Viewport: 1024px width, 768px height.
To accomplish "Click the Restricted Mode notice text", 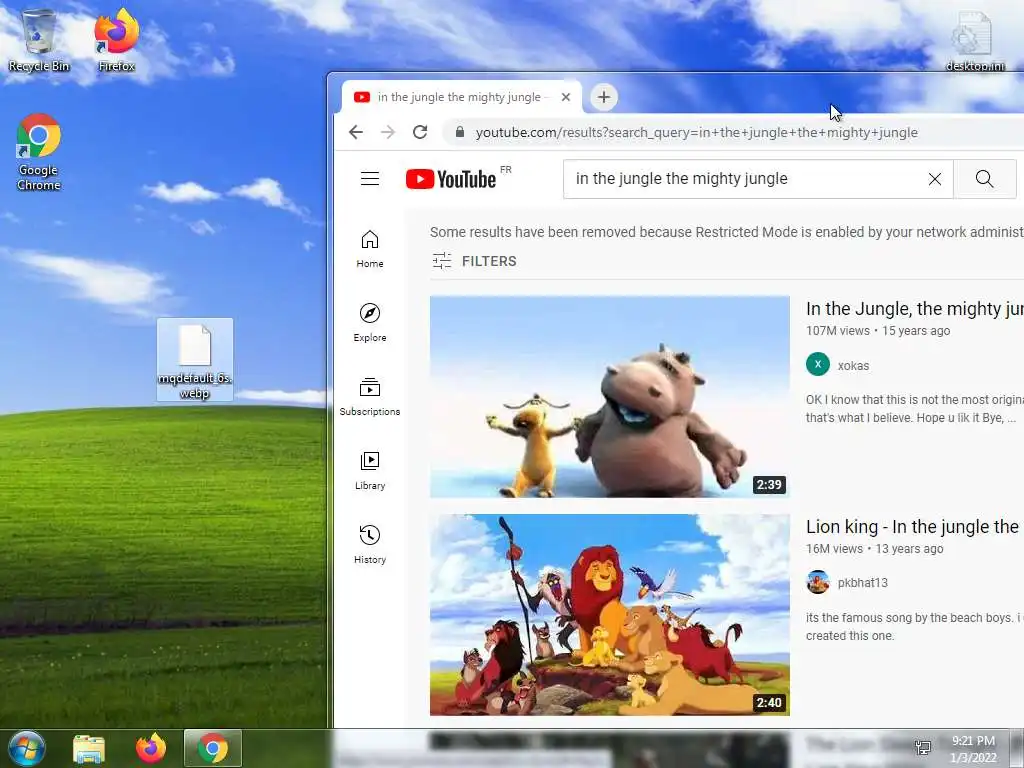I will (x=727, y=232).
